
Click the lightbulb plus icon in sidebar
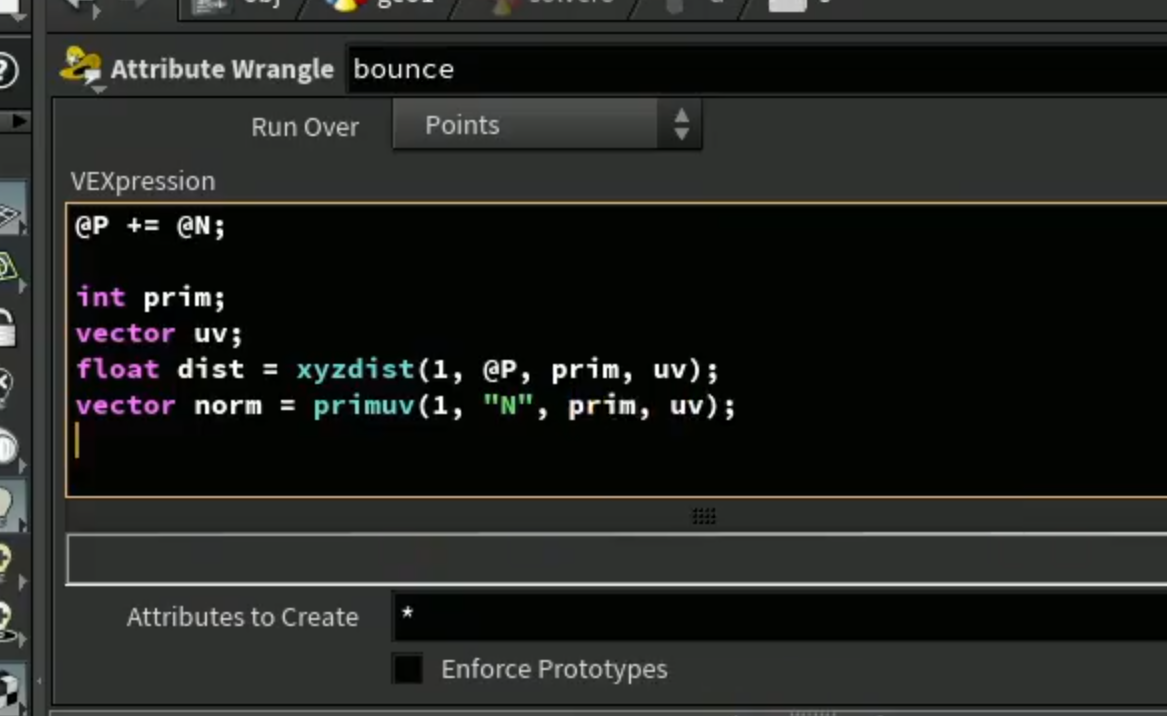point(6,560)
